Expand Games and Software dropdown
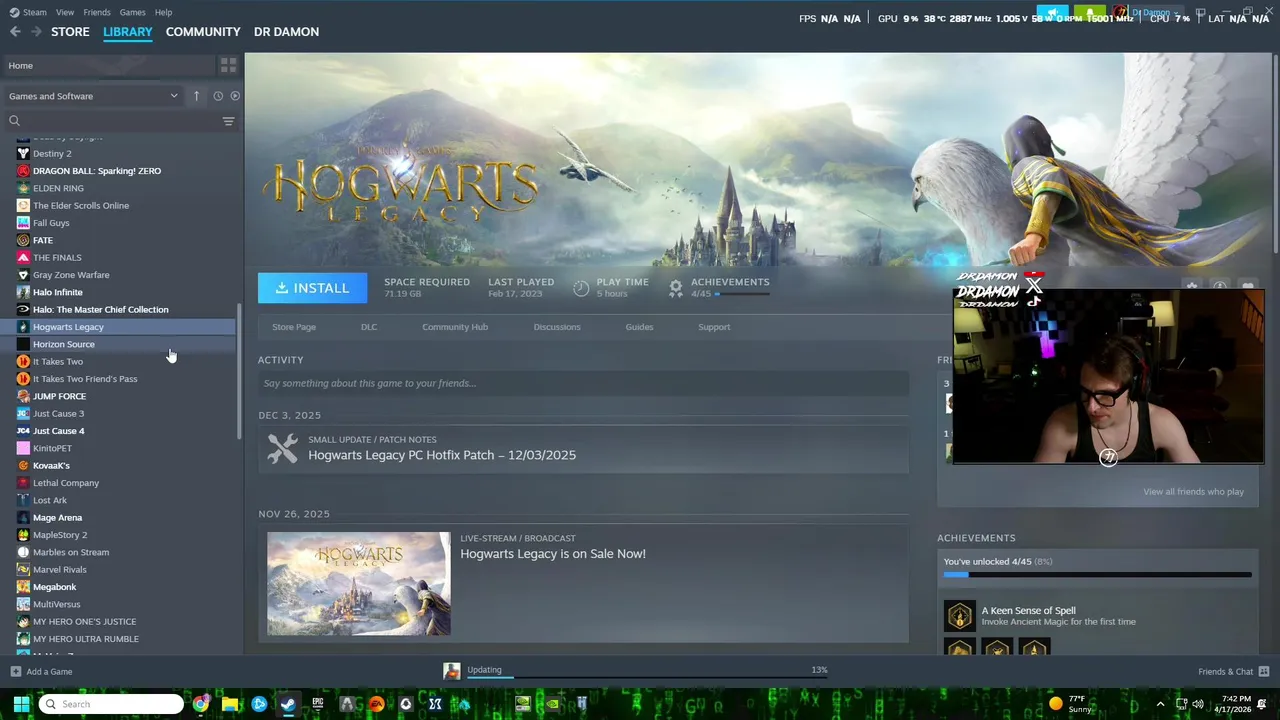 coord(93,96)
